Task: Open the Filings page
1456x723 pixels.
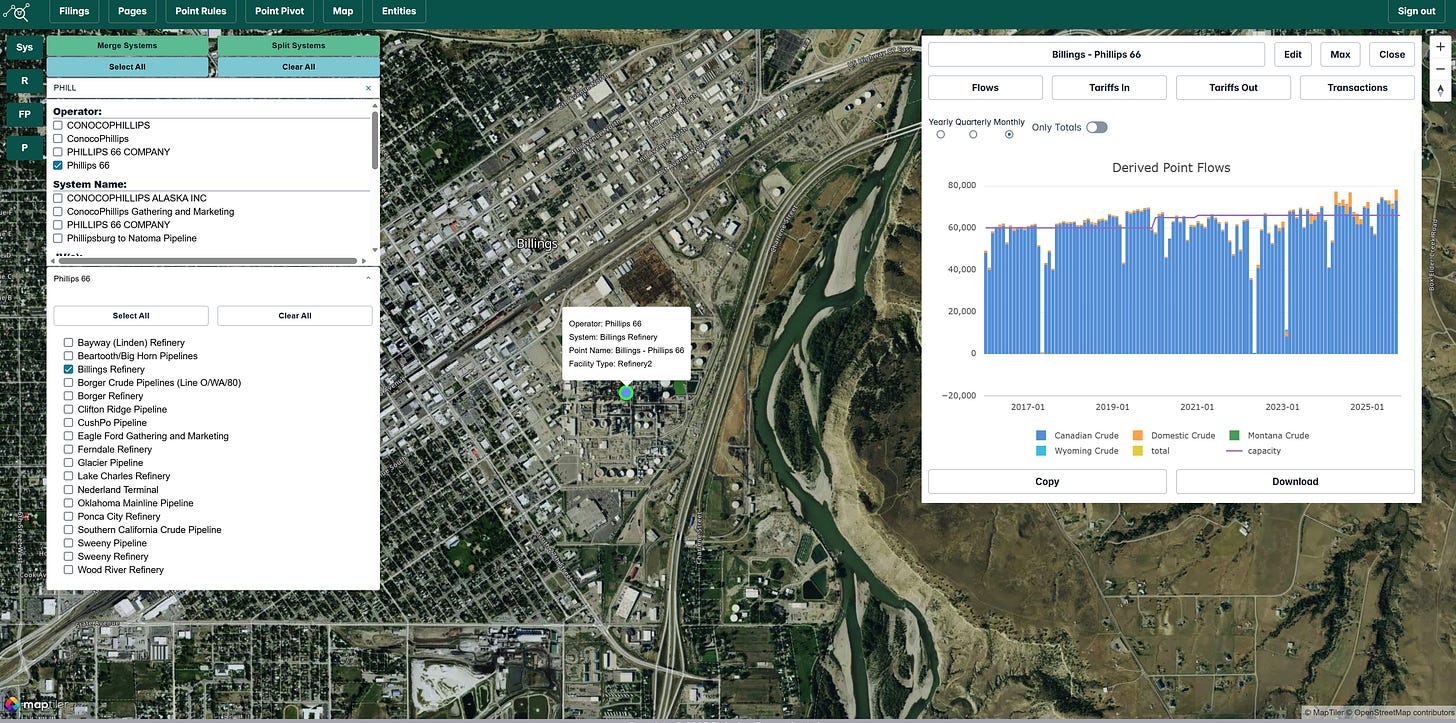Action: coord(74,12)
